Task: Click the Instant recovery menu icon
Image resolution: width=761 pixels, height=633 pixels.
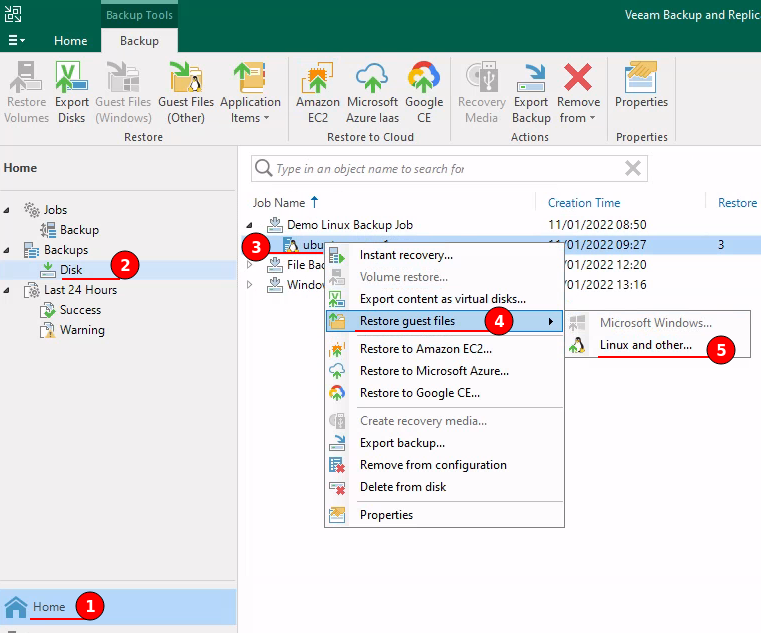Action: click(337, 255)
